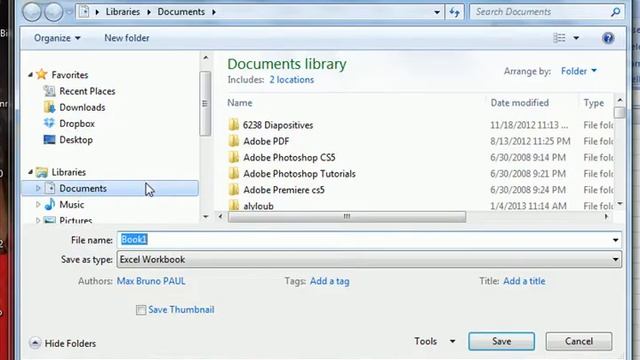Click the Hide Folders button
The width and height of the screenshot is (640, 360).
pyautogui.click(x=62, y=343)
